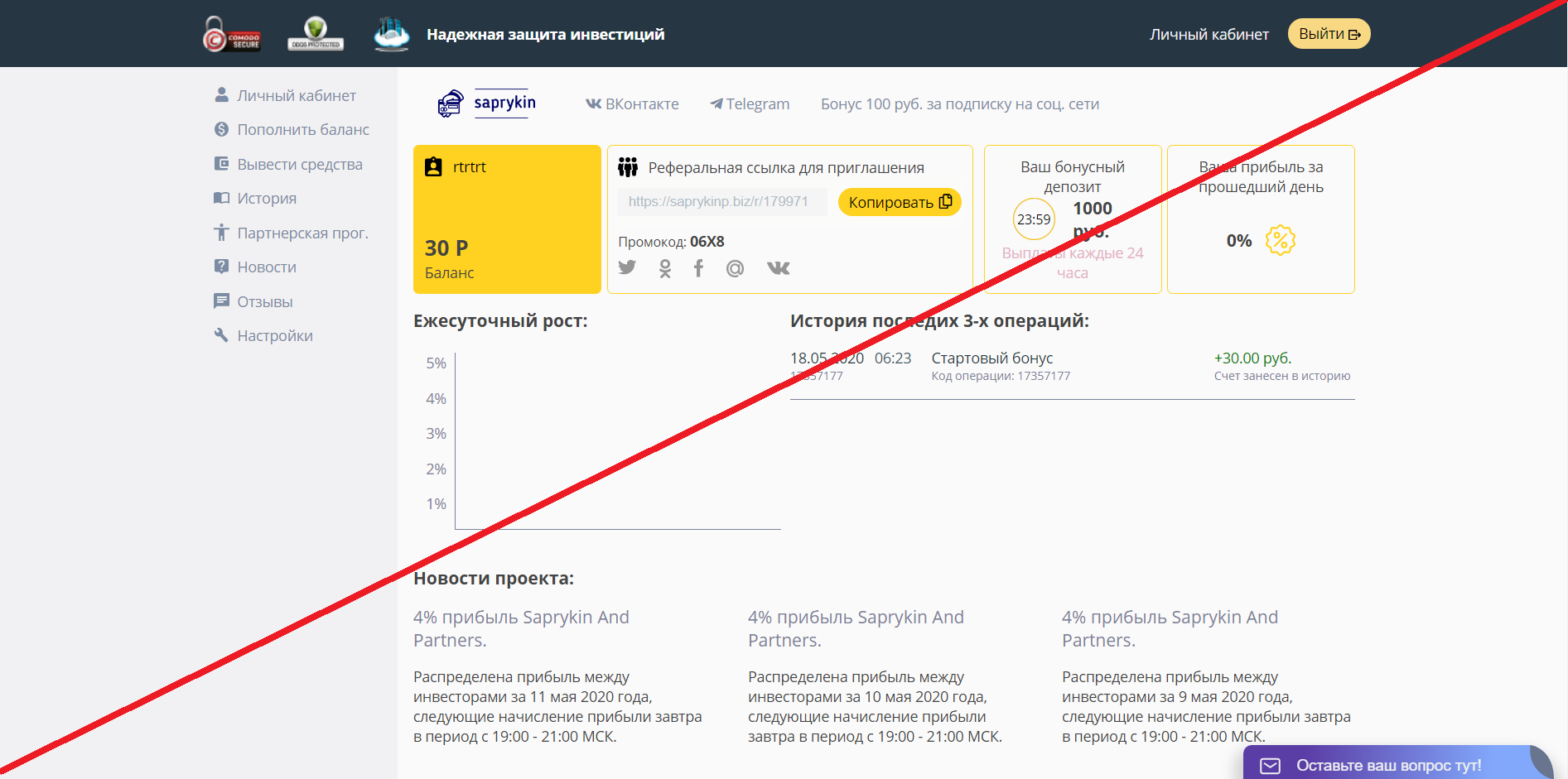Viewport: 1568px width, 779px height.
Task: Click the yellow balance card showing 30 Р
Action: pos(507,219)
